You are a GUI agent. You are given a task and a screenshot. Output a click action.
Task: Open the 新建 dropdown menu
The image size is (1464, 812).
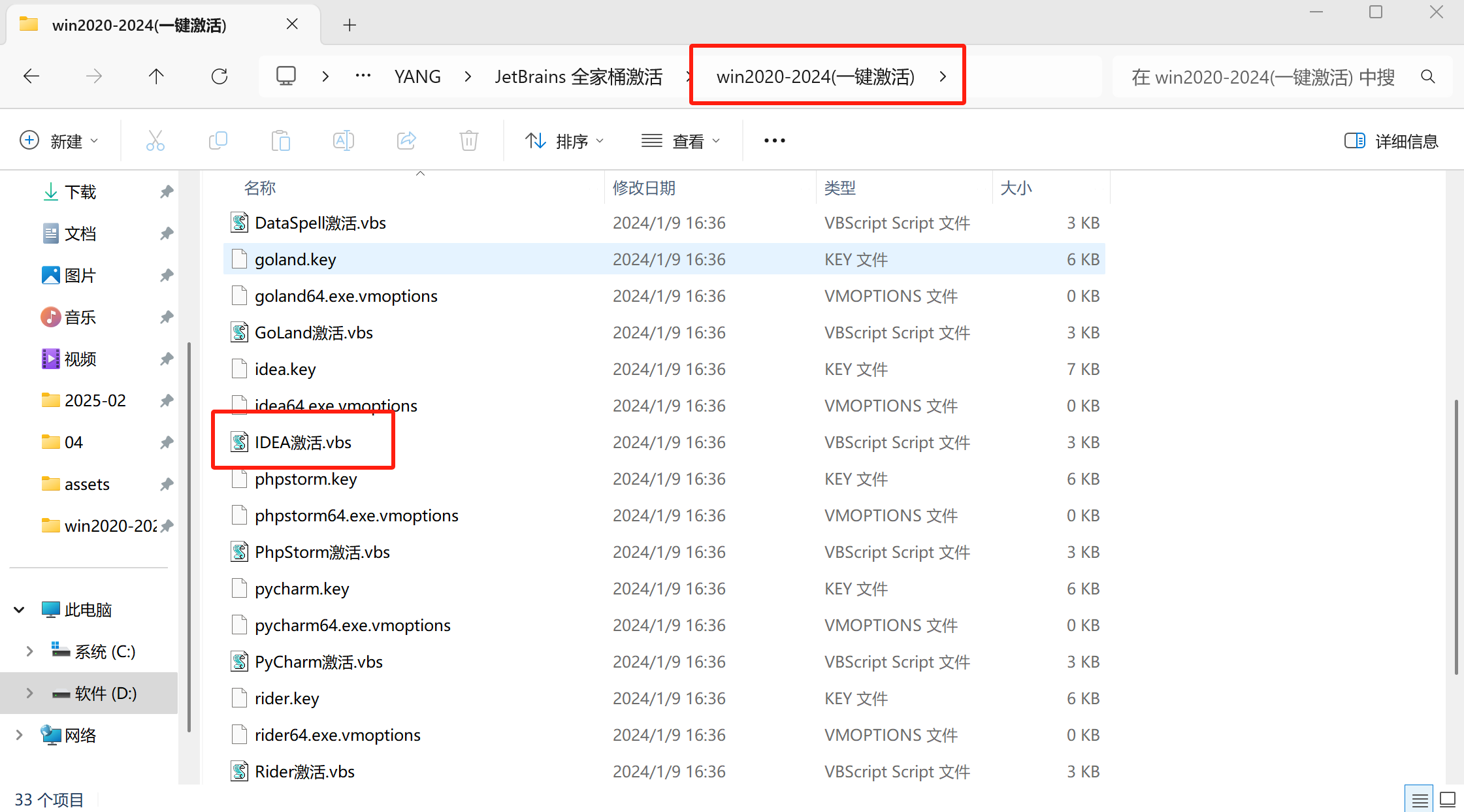59,141
